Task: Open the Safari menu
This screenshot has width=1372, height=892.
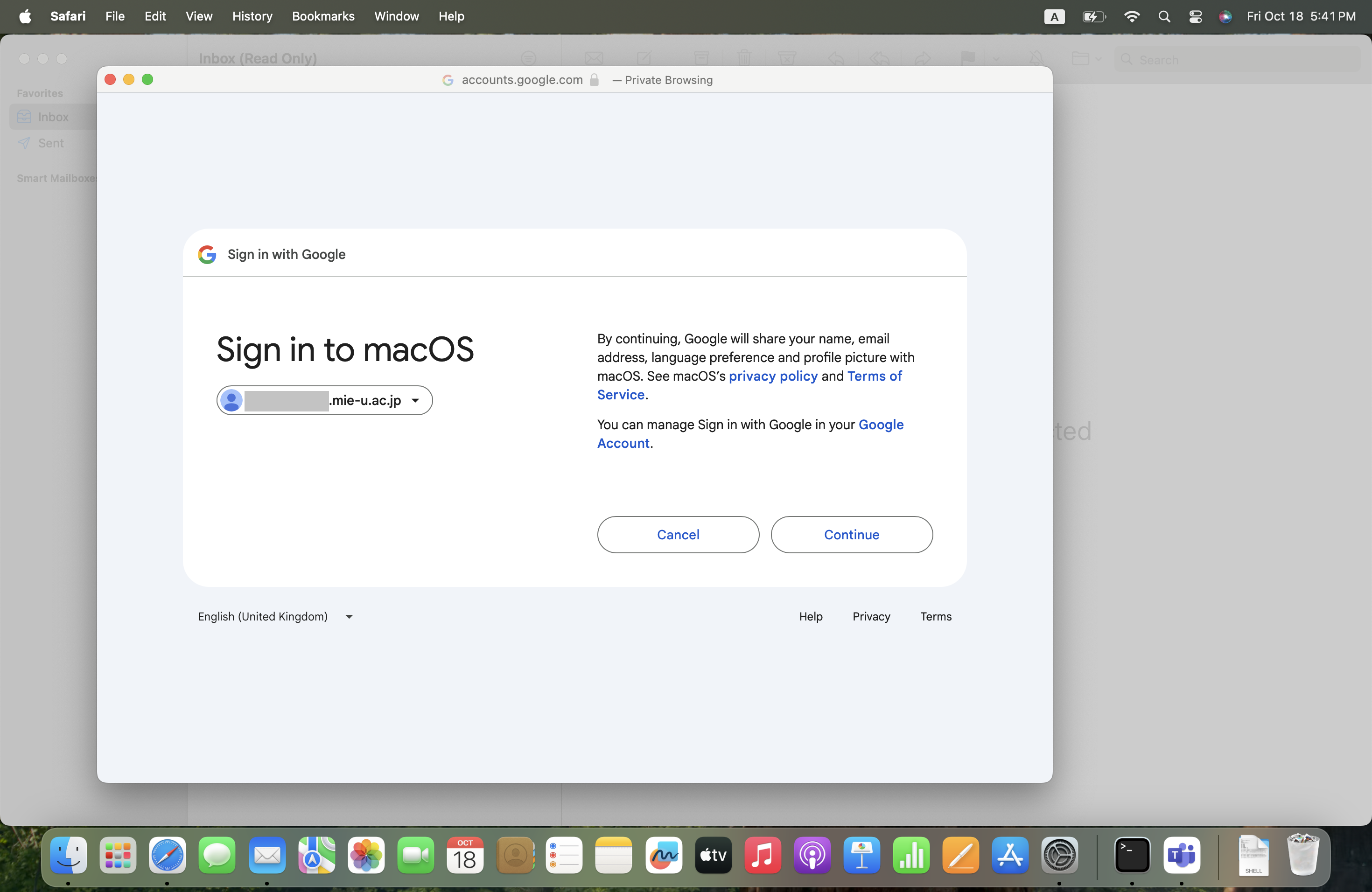Action: click(68, 16)
